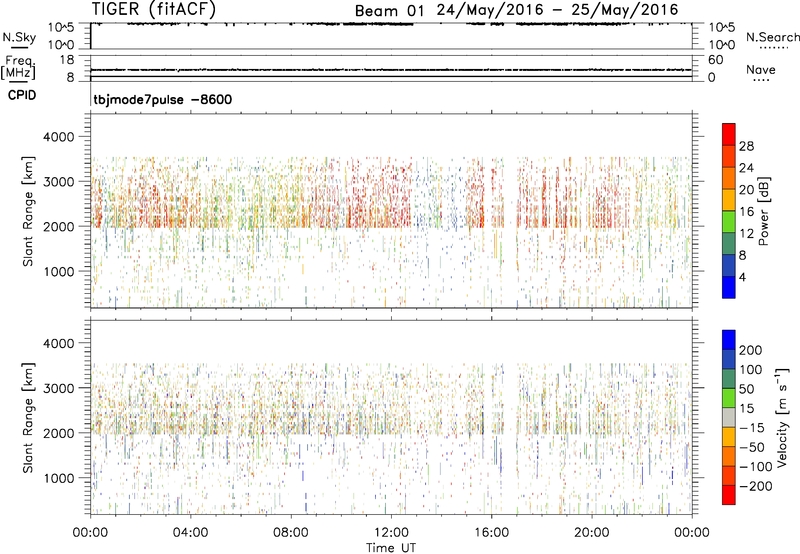
Task: Select the "N.Search" legend label
Action: point(773,37)
